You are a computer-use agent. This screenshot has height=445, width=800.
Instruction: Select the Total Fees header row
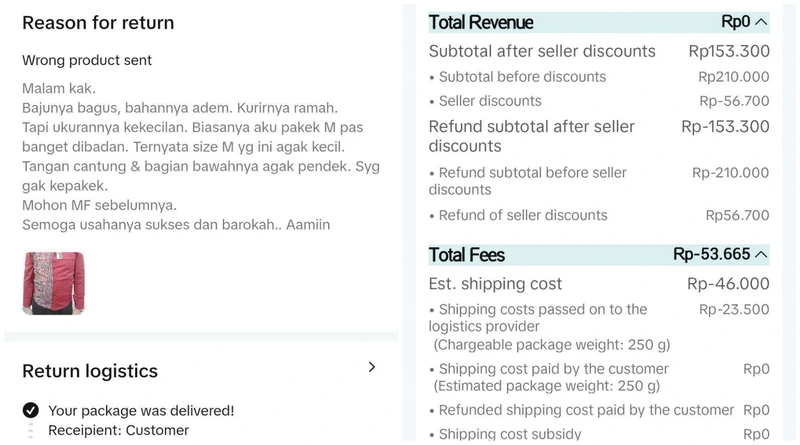pyautogui.click(x=599, y=255)
